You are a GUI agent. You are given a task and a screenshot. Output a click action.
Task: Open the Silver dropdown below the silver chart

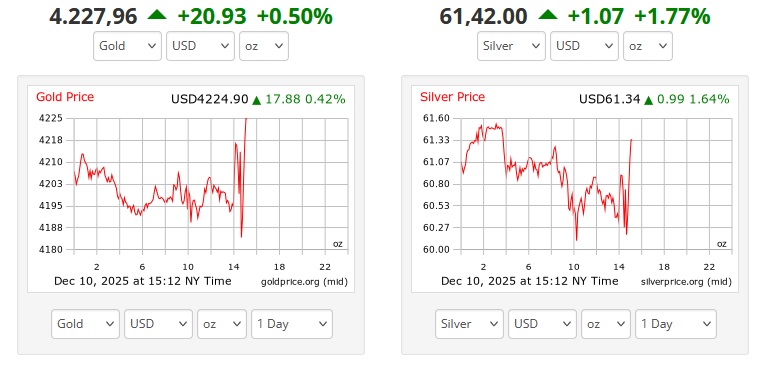469,324
